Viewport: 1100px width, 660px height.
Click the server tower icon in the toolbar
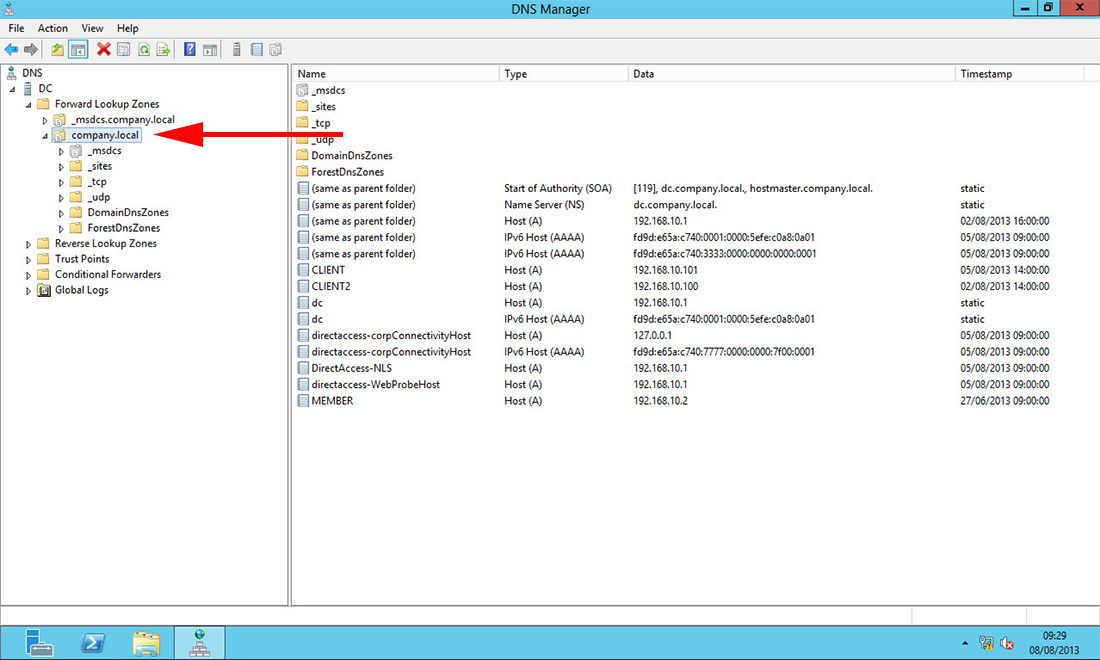pos(236,50)
